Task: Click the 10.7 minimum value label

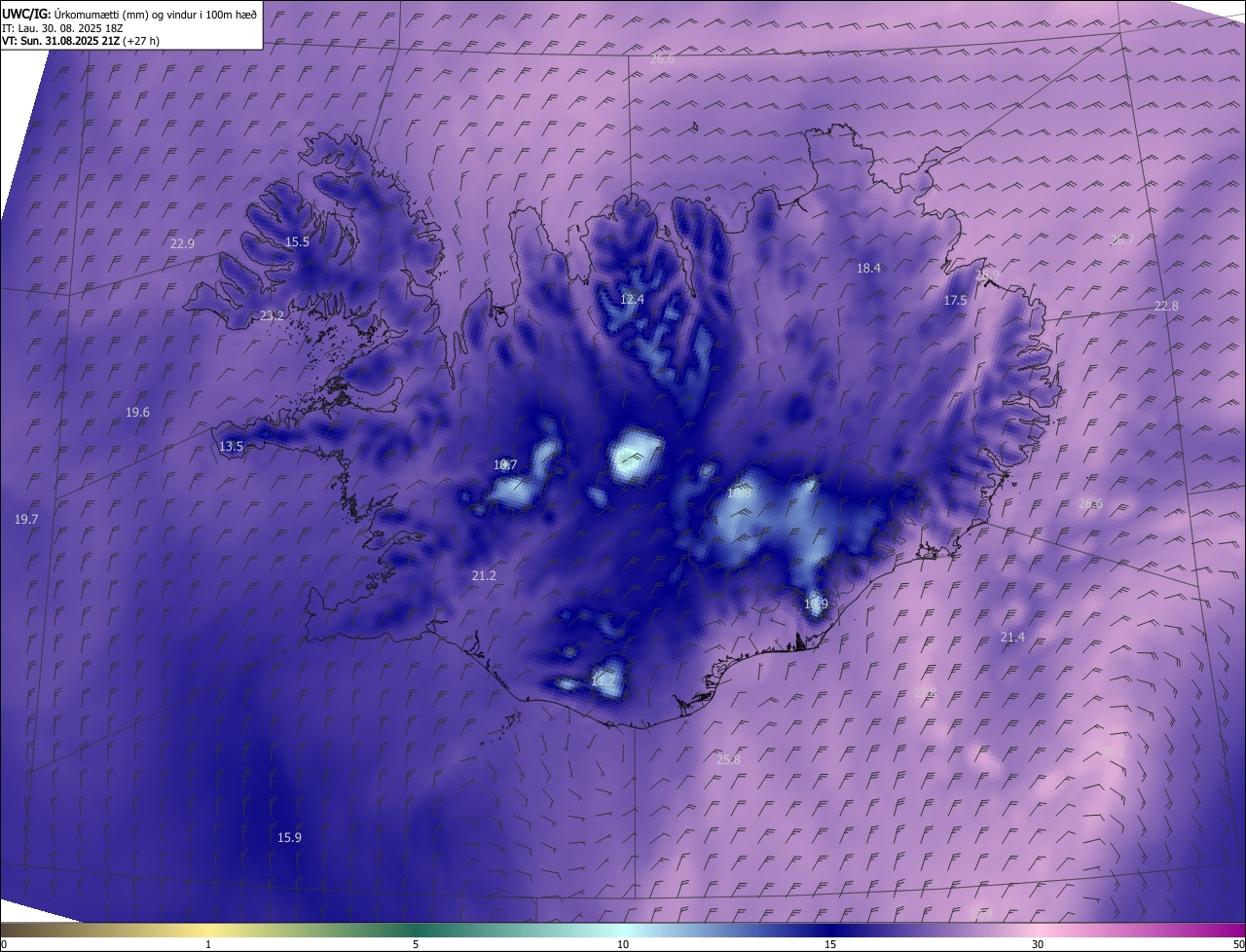Action: pyautogui.click(x=505, y=464)
